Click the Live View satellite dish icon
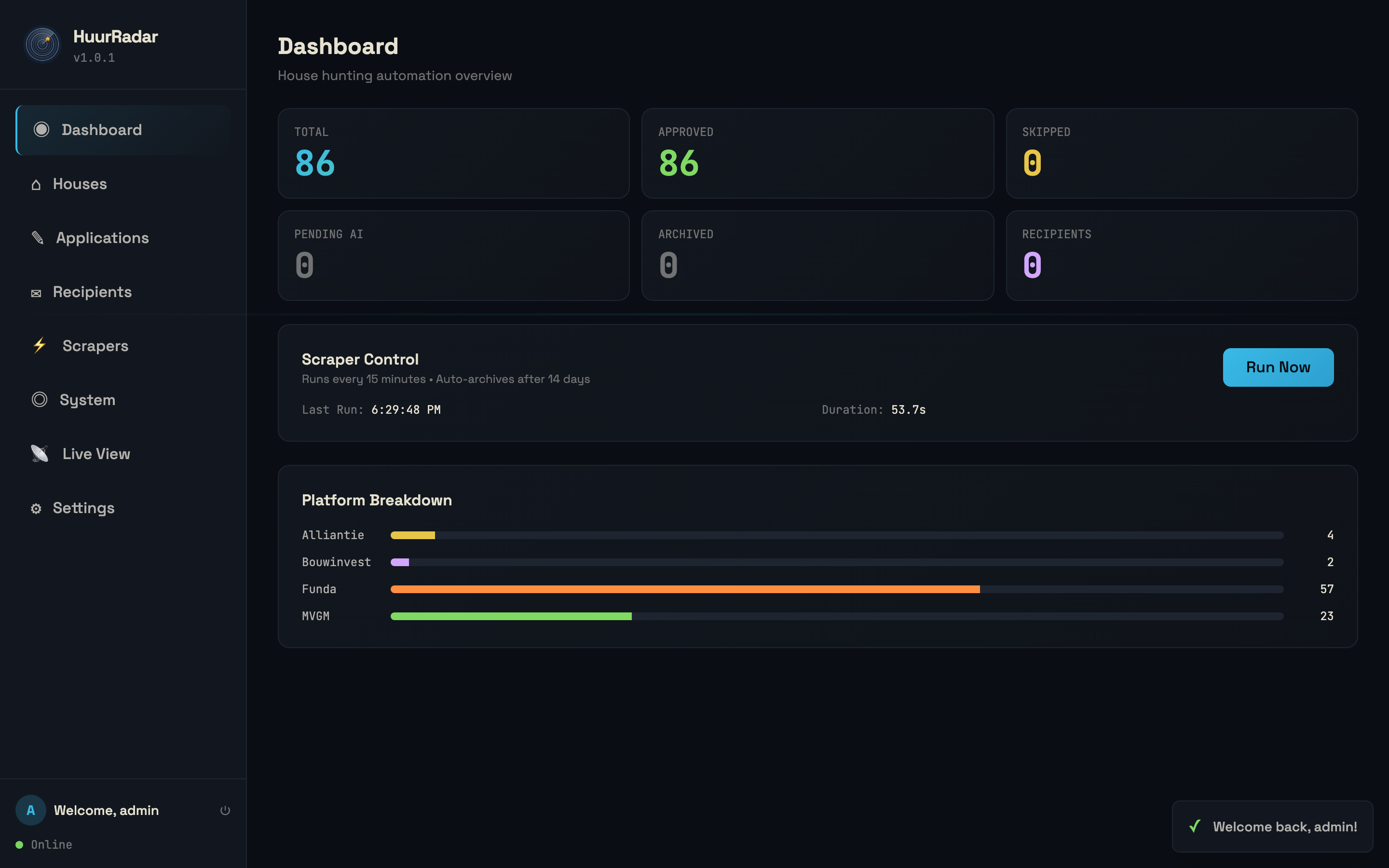The width and height of the screenshot is (1389, 868). coord(40,453)
